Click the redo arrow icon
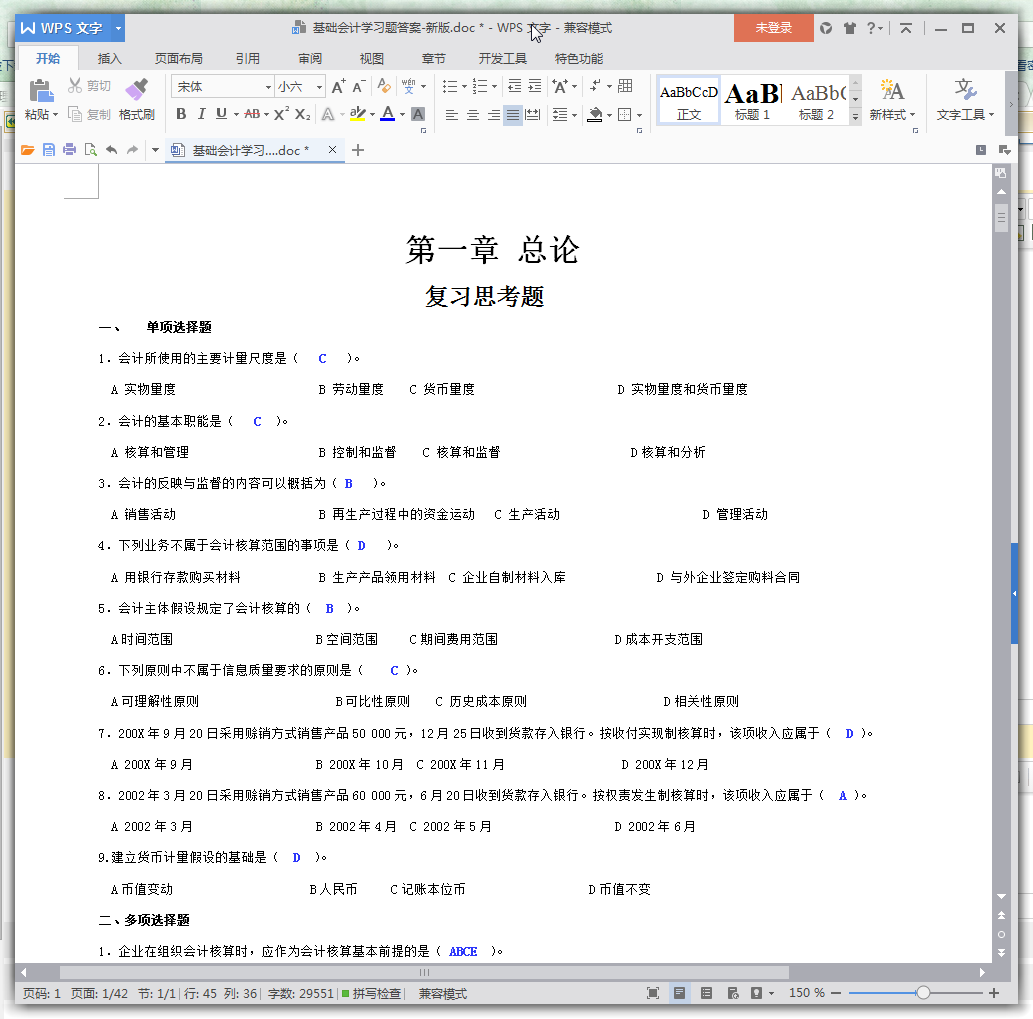Viewport: 1033px width, 1019px height. click(132, 150)
